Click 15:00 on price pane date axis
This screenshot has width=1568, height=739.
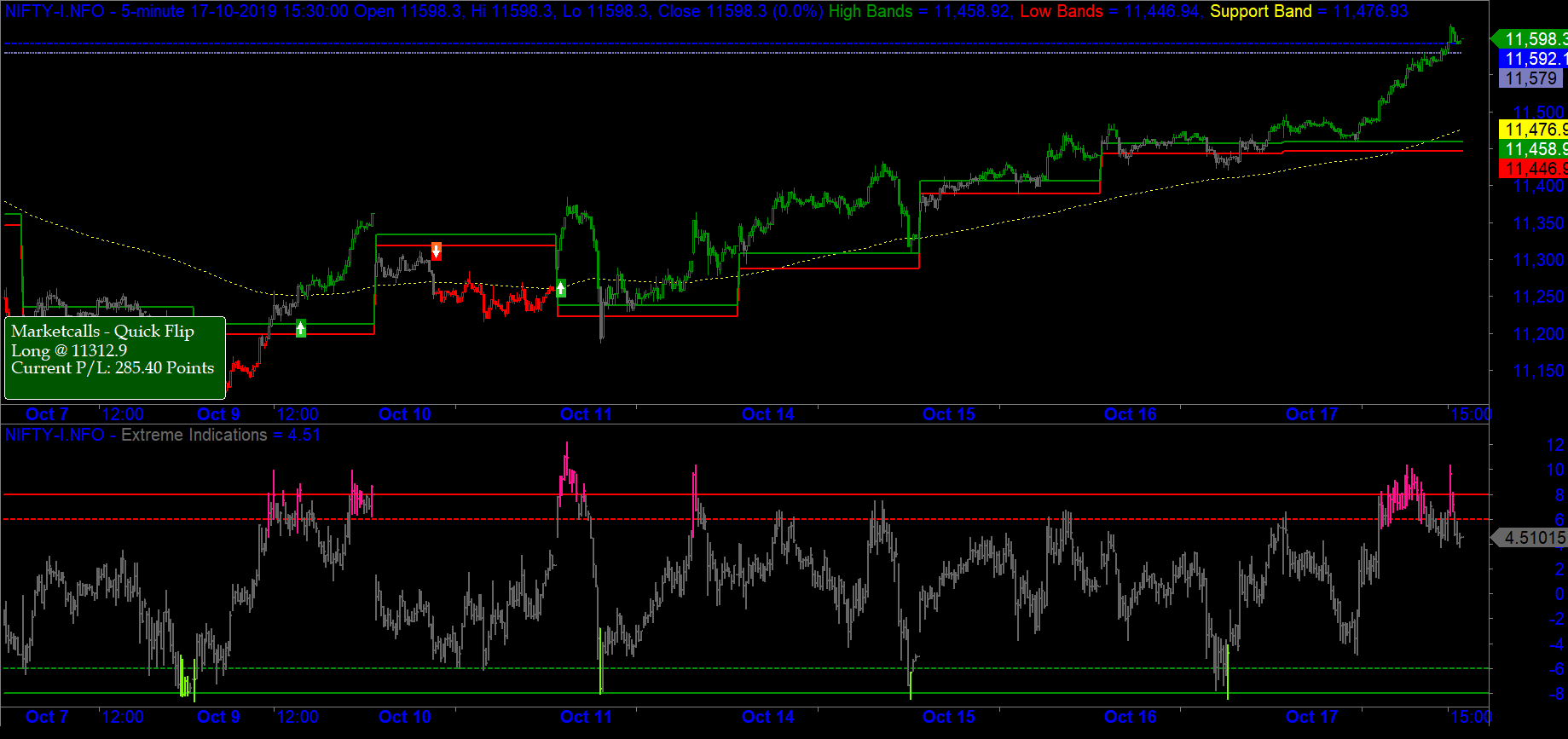pos(1471,414)
